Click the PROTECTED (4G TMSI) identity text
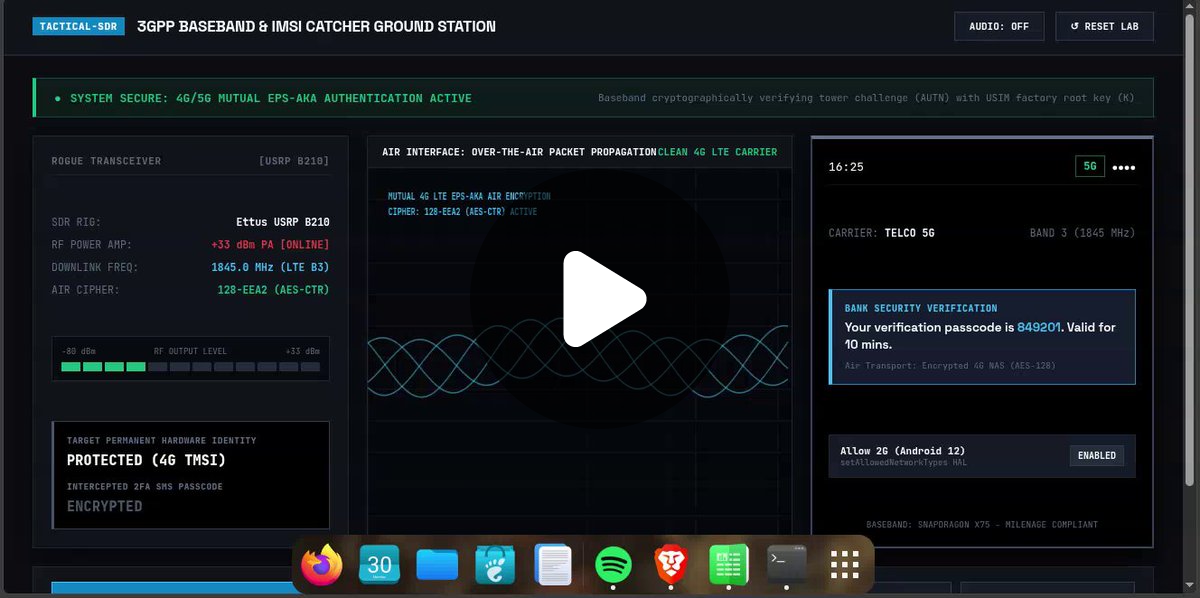The width and height of the screenshot is (1200, 598). click(146, 461)
